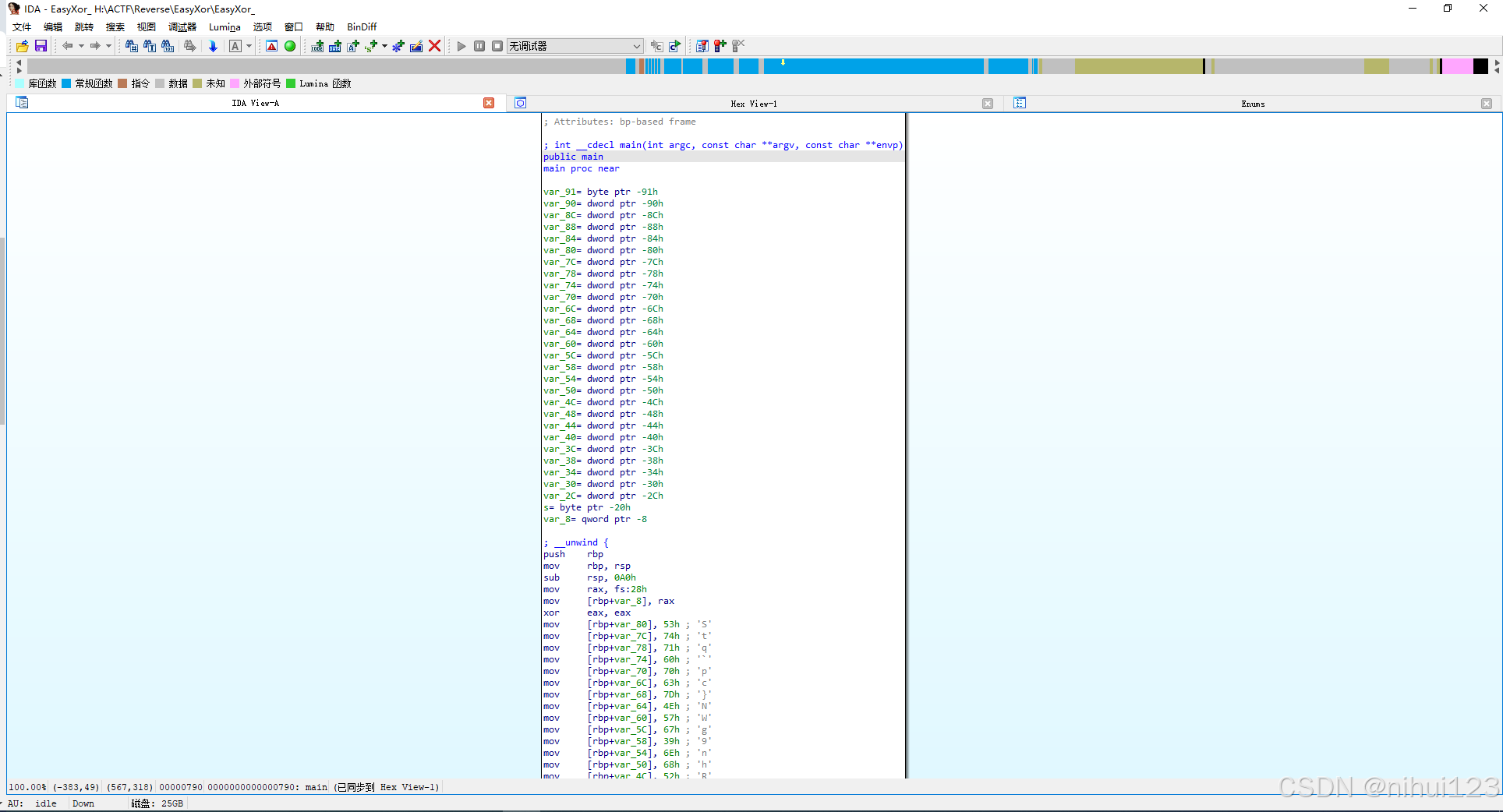1503x812 pixels.
Task: Click the pencil edit icon
Action: coord(416,46)
